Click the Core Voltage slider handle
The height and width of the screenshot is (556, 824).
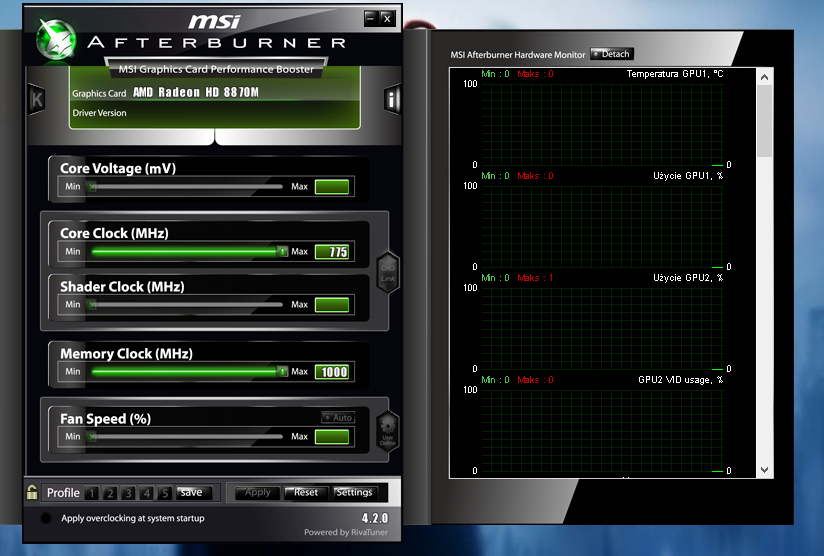click(x=92, y=187)
